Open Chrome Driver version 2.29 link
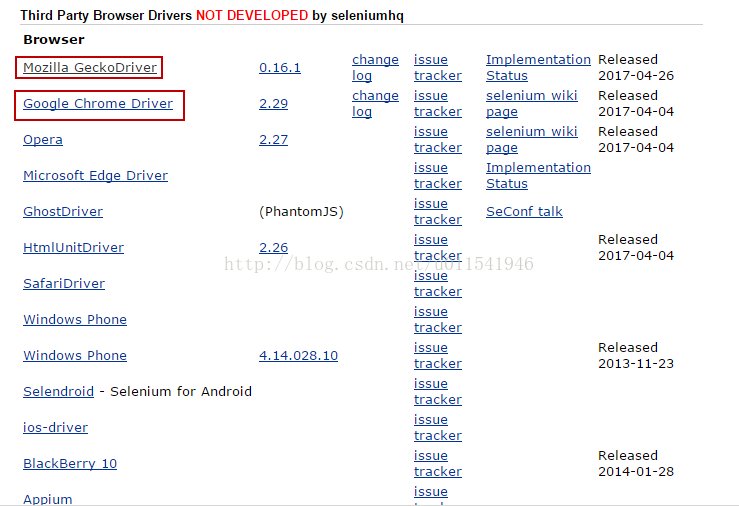Viewport: 739px width, 506px height. click(x=273, y=104)
